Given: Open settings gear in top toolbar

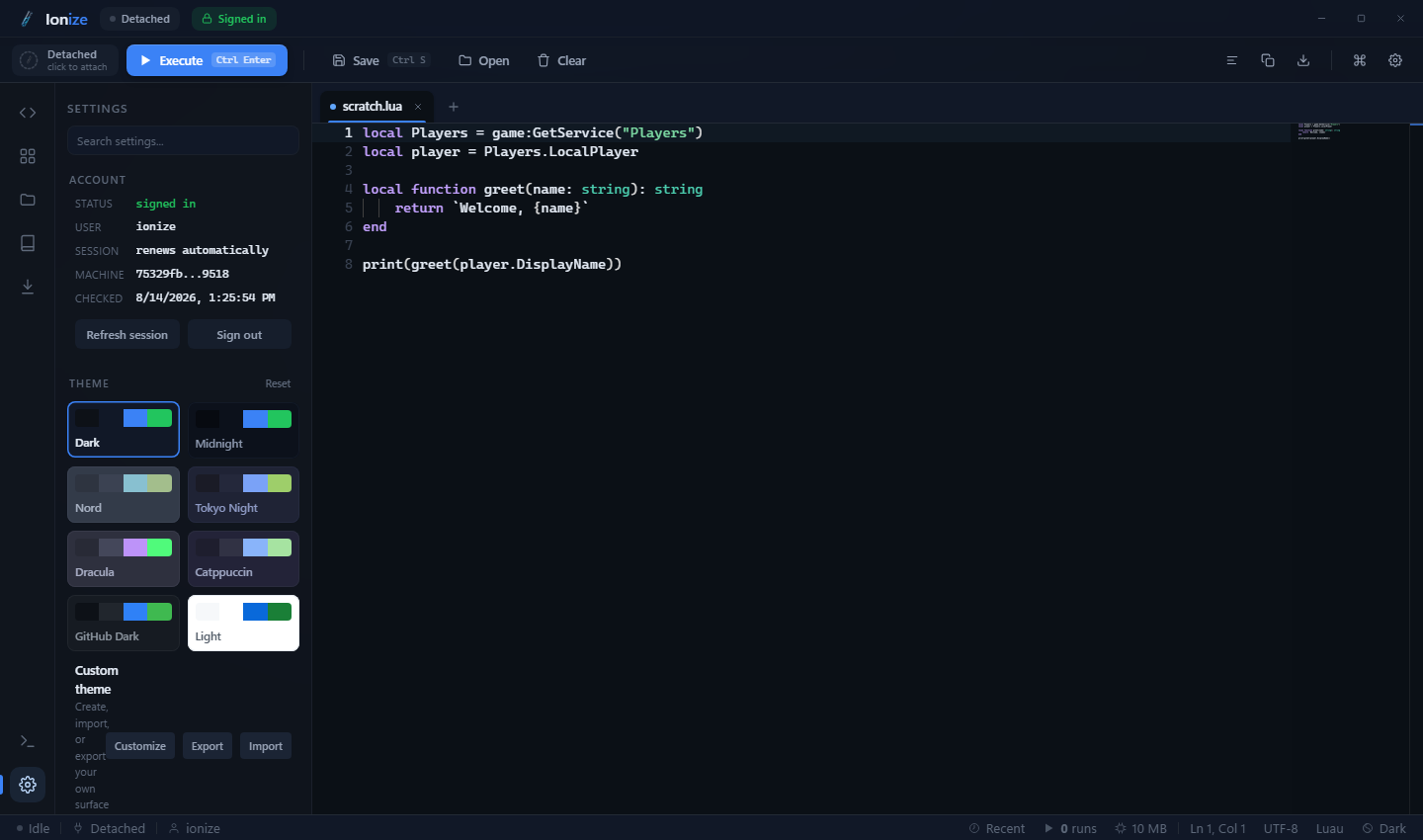Looking at the screenshot, I should [1395, 60].
